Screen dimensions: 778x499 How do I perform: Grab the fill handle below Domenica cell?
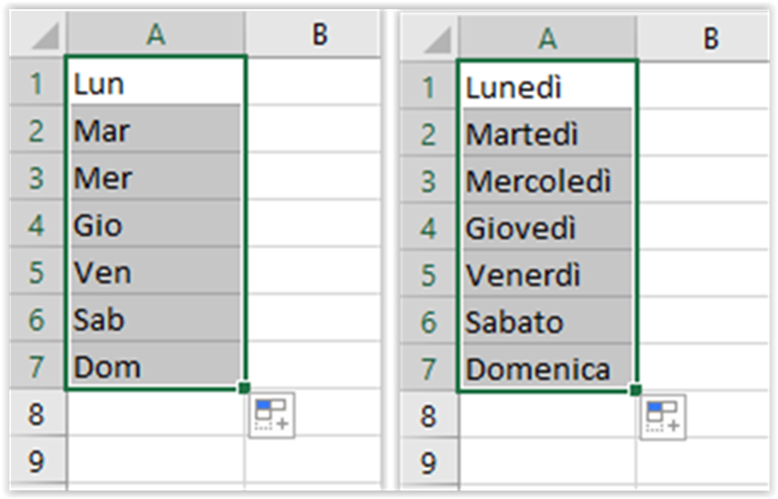[635, 390]
